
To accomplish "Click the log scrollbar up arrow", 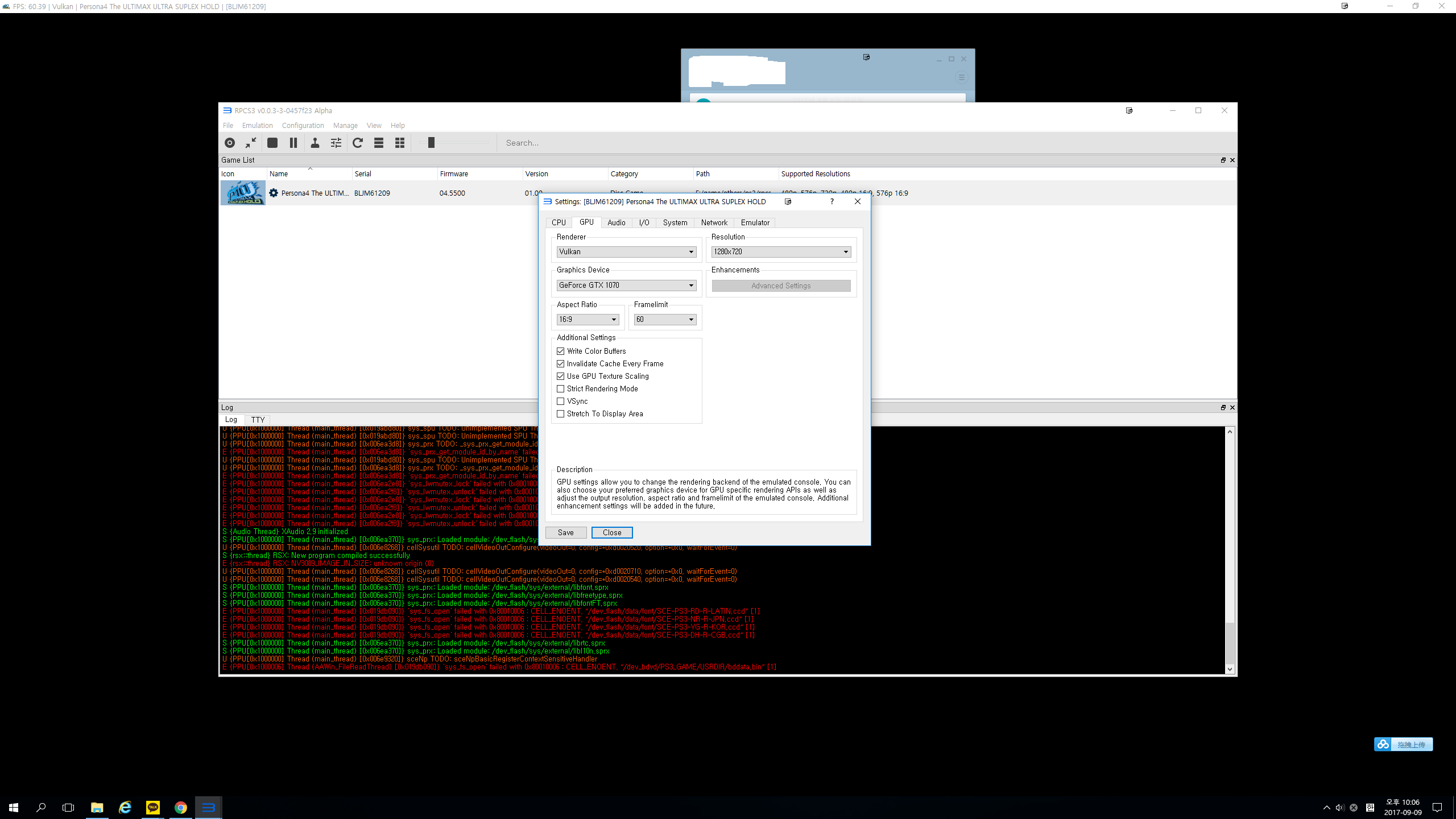I will click(1230, 432).
